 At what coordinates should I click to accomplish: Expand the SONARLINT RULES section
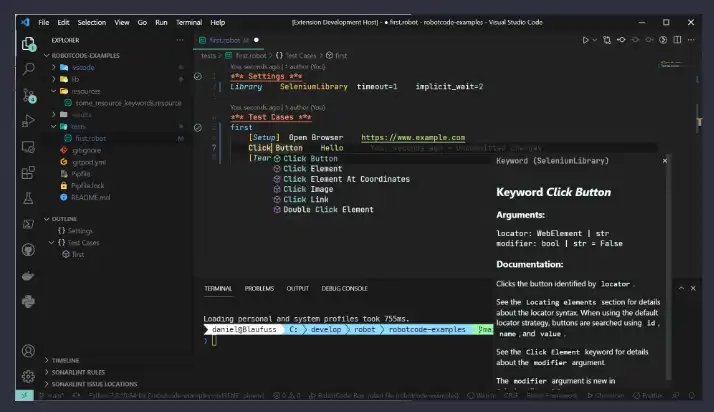[x=46, y=372]
